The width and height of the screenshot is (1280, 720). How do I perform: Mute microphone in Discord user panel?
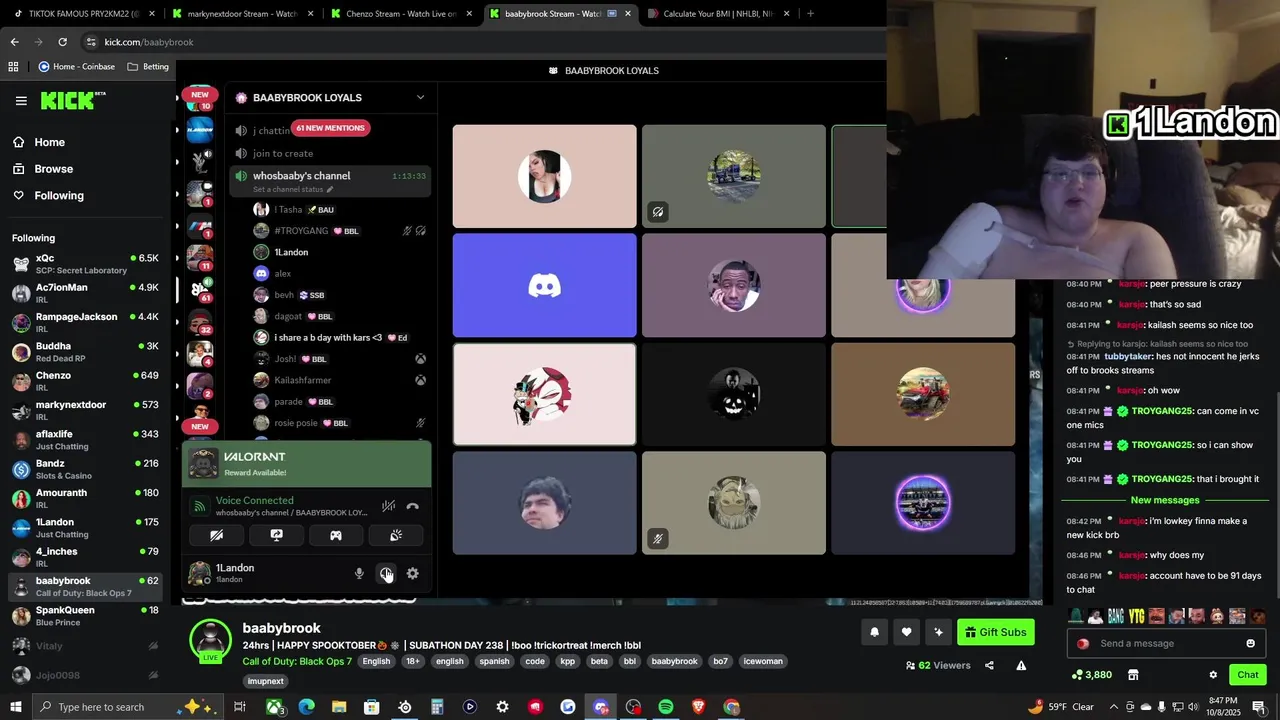(x=359, y=573)
